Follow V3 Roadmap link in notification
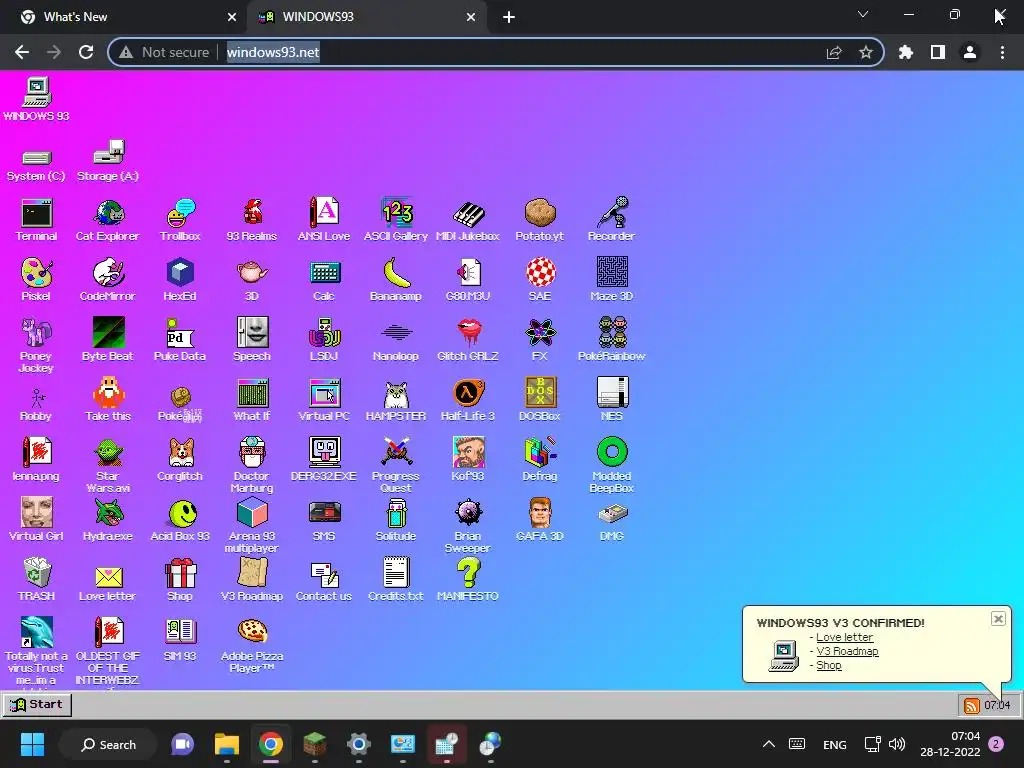Image resolution: width=1024 pixels, height=768 pixels. [x=847, y=651]
